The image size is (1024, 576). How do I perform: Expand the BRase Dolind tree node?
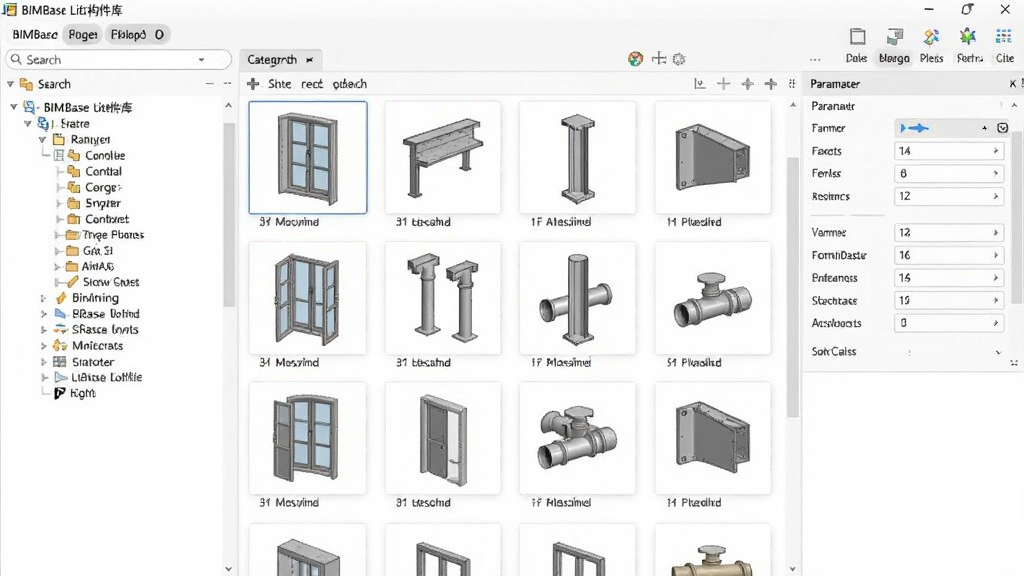pos(44,313)
